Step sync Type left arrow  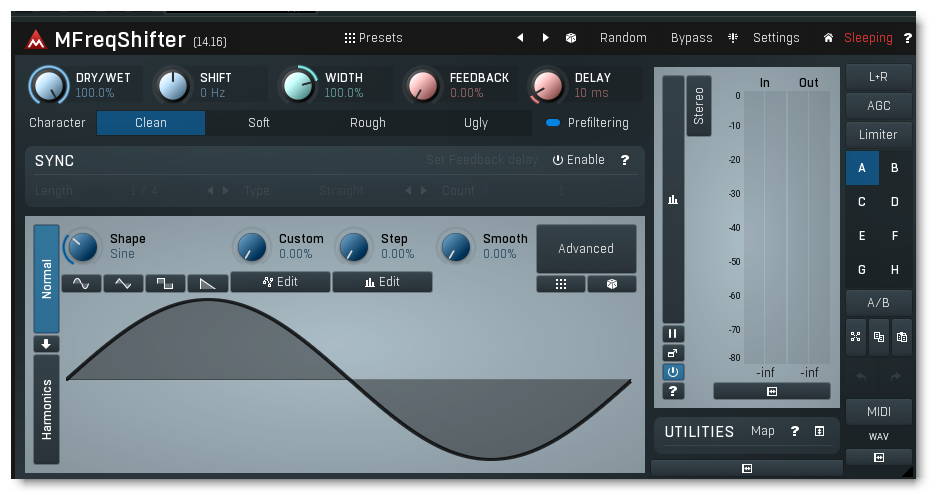[x=408, y=190]
